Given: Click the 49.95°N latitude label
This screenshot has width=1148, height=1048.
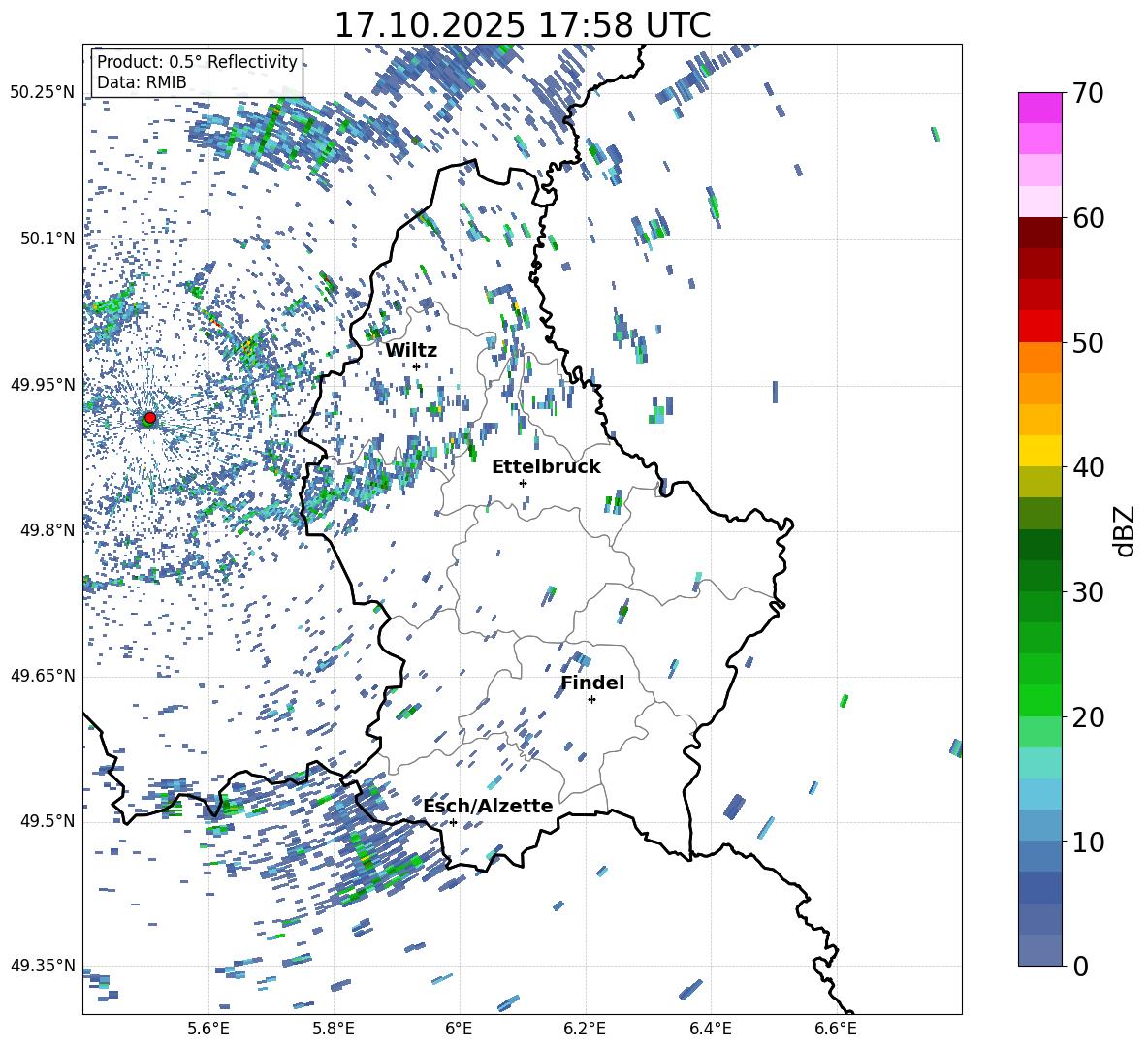Looking at the screenshot, I should click(x=43, y=385).
